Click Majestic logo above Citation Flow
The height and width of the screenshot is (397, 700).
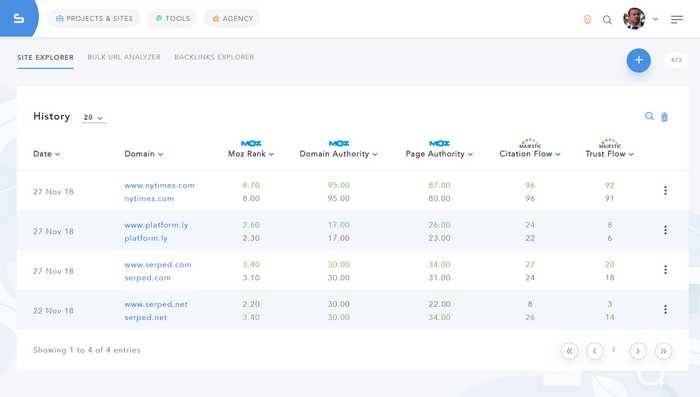click(x=530, y=143)
